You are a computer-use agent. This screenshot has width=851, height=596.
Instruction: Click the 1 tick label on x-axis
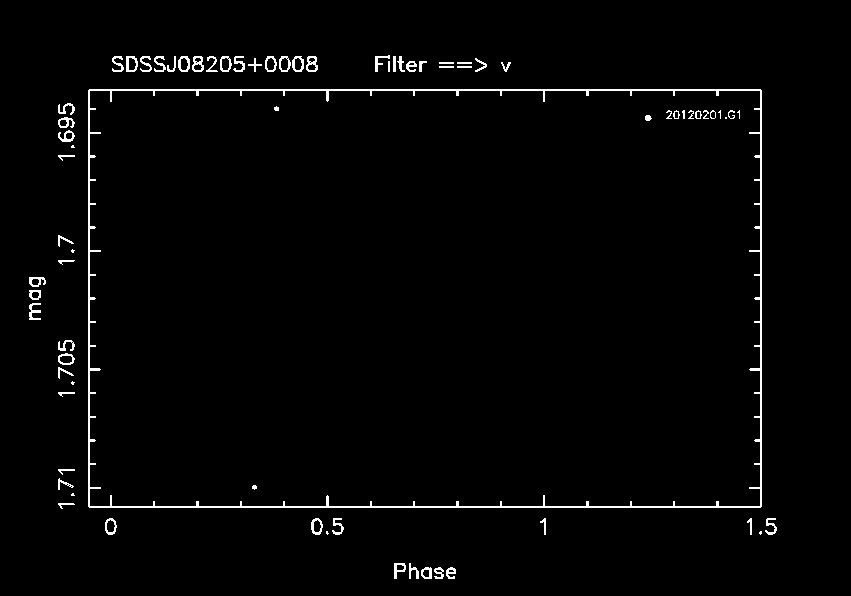click(x=544, y=527)
